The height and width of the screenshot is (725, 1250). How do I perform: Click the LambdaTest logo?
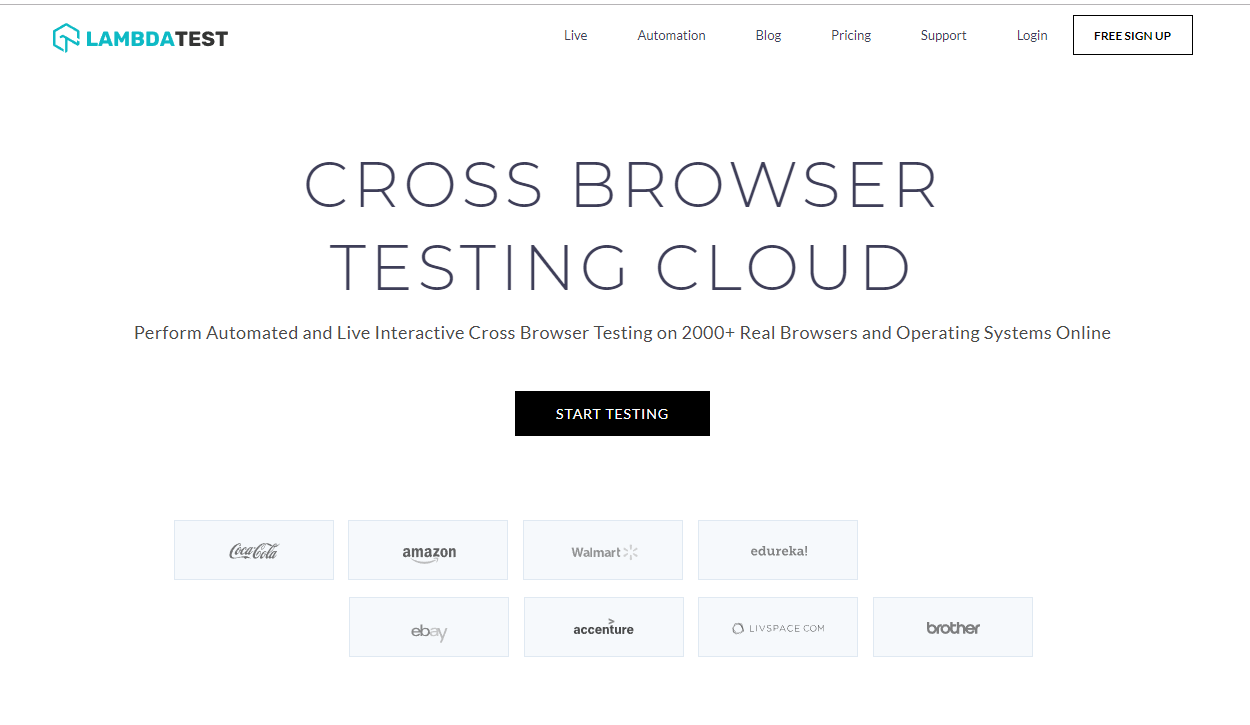coord(140,38)
